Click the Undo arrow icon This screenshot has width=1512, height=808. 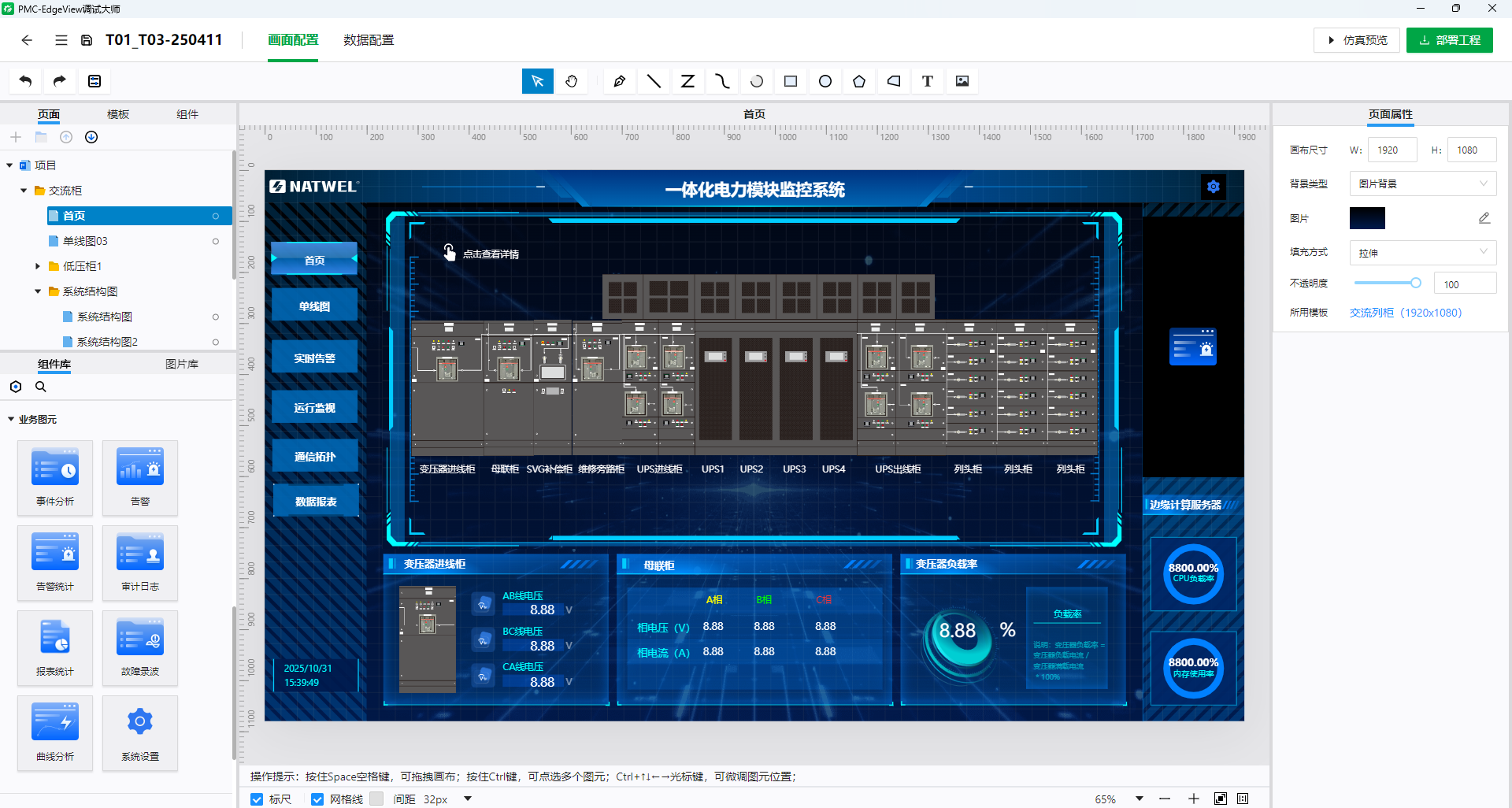click(x=25, y=81)
